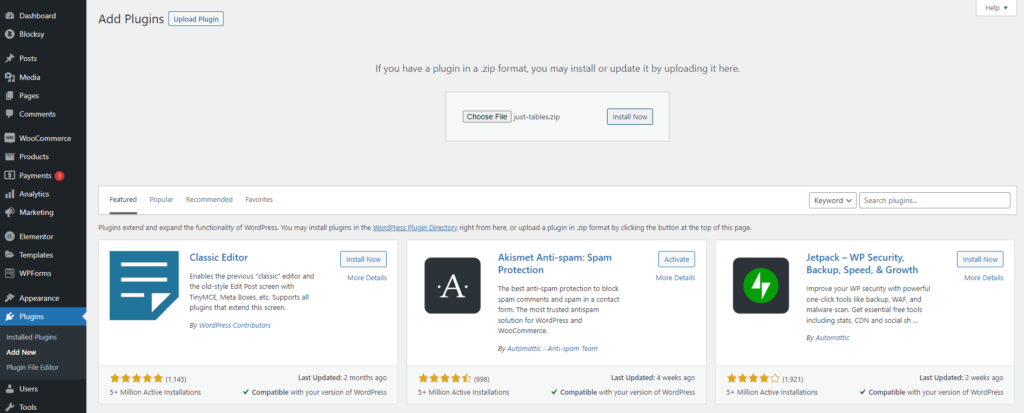Open Automattic - Anti-spam Team author link
Viewport: 1024px width, 413px height.
tap(552, 348)
